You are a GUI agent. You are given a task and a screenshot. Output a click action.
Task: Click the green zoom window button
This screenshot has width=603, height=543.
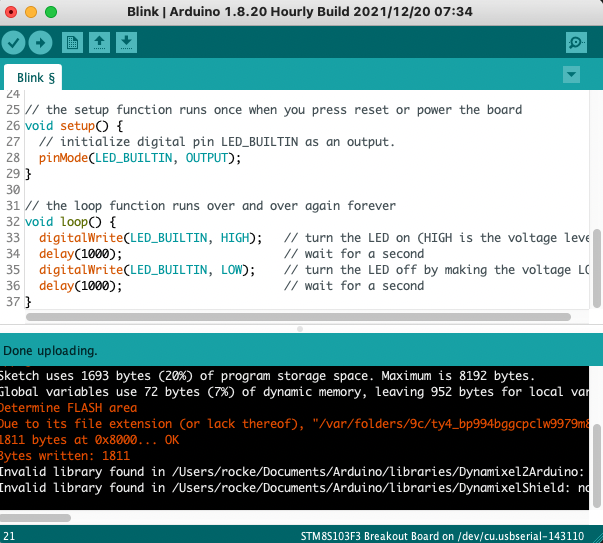51,12
